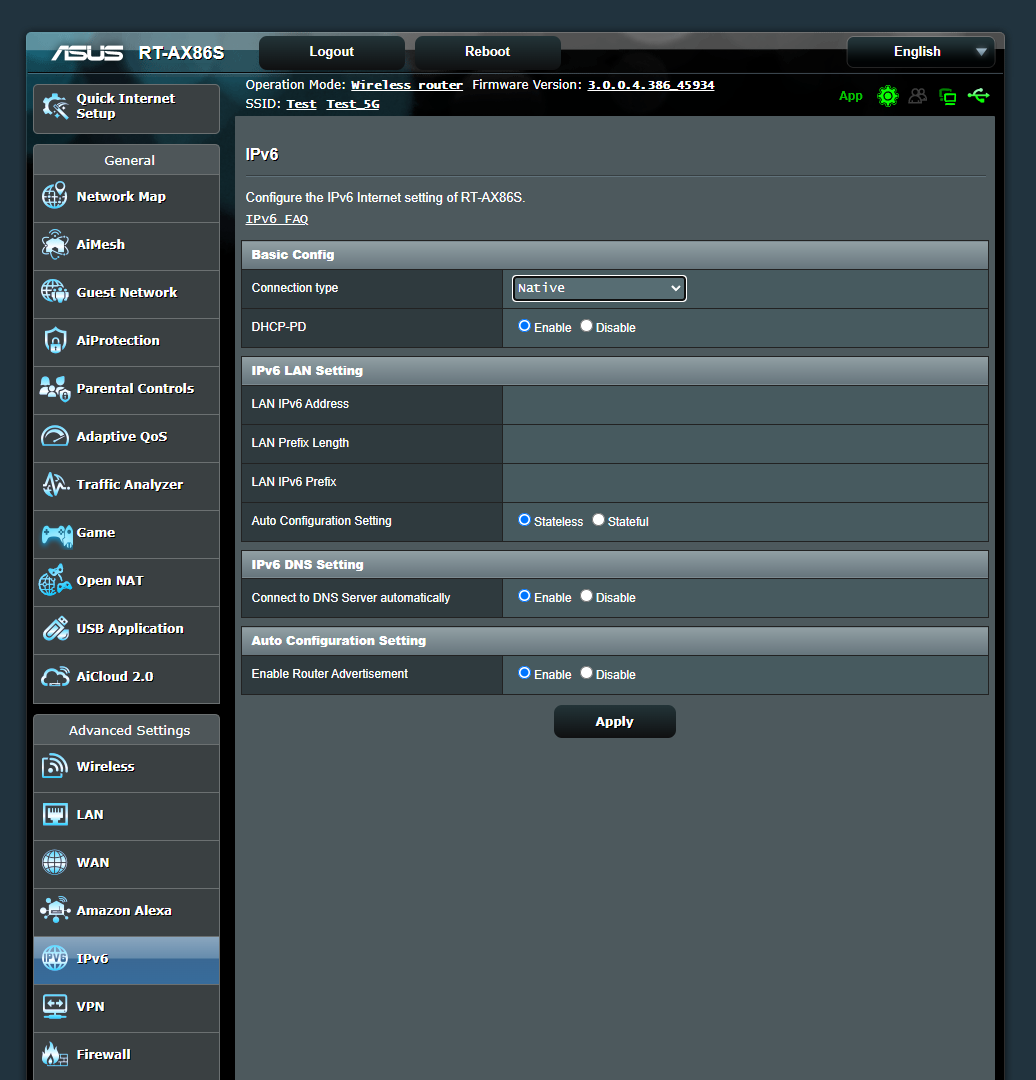The height and width of the screenshot is (1080, 1036).
Task: Open firmware settings via the green gear icon
Action: tap(888, 96)
